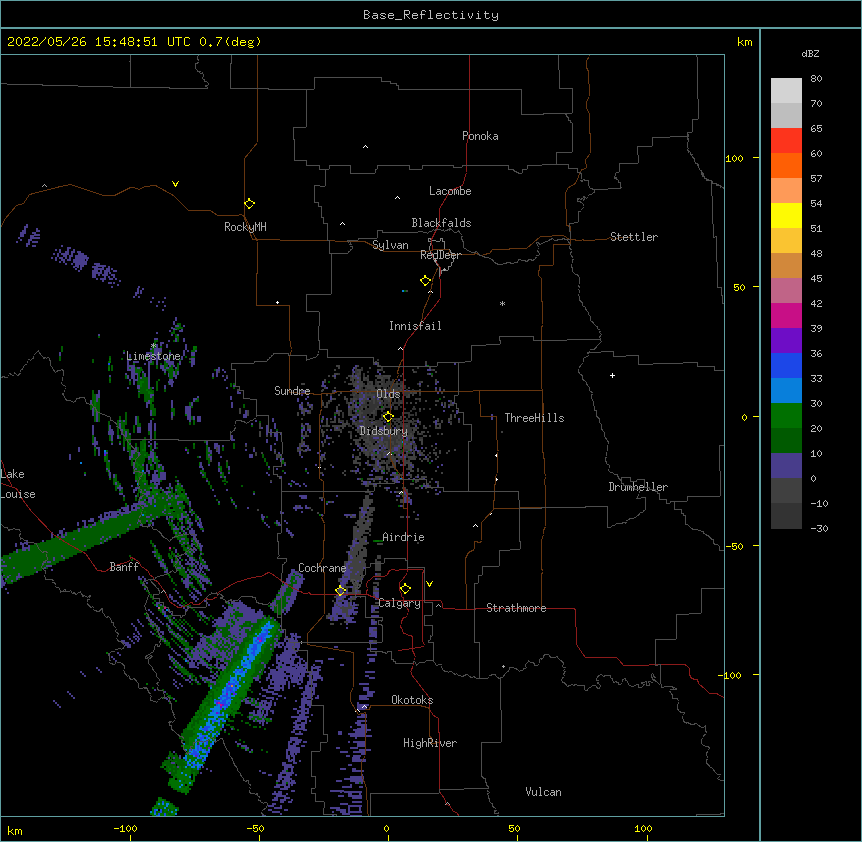The height and width of the screenshot is (842, 862).
Task: Select the orange 60 dBZ color band
Action: point(786,165)
